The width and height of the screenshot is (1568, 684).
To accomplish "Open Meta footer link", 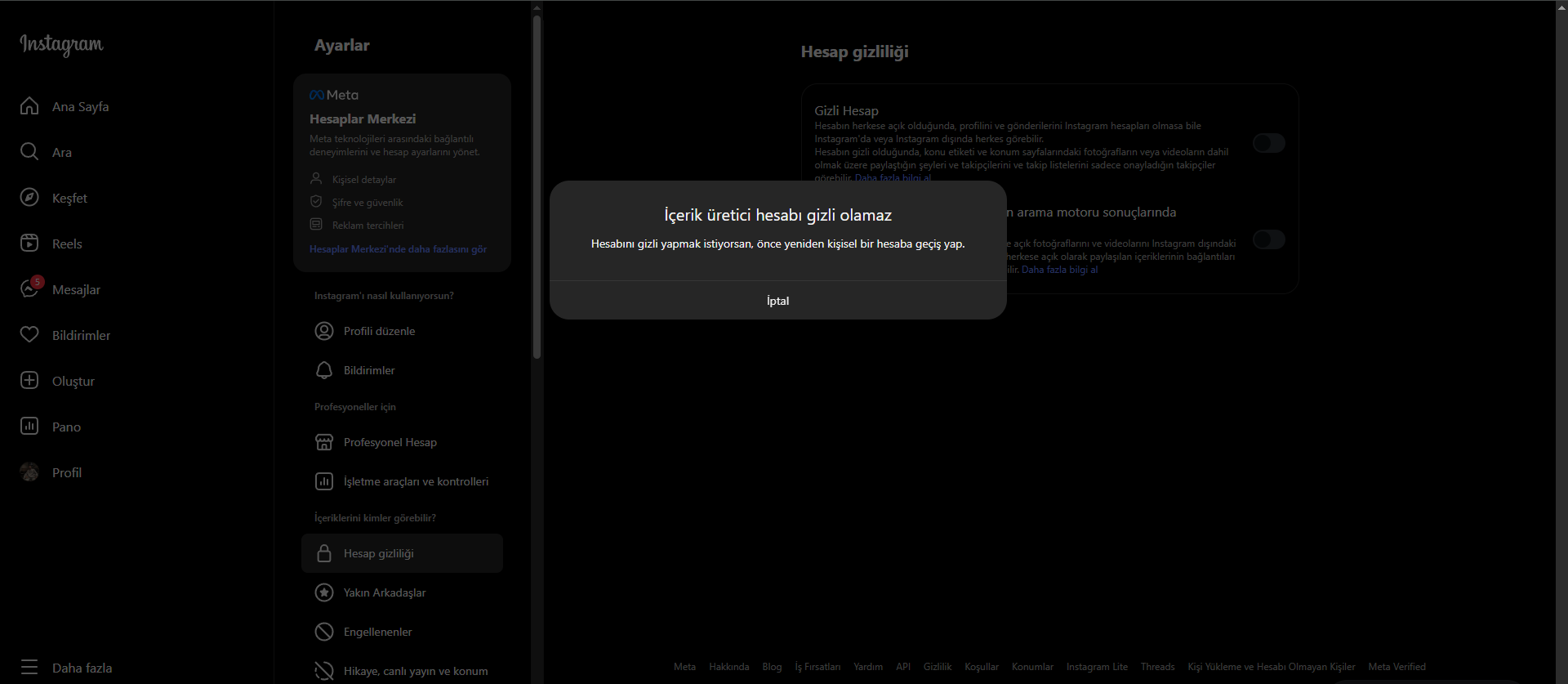I will point(684,667).
